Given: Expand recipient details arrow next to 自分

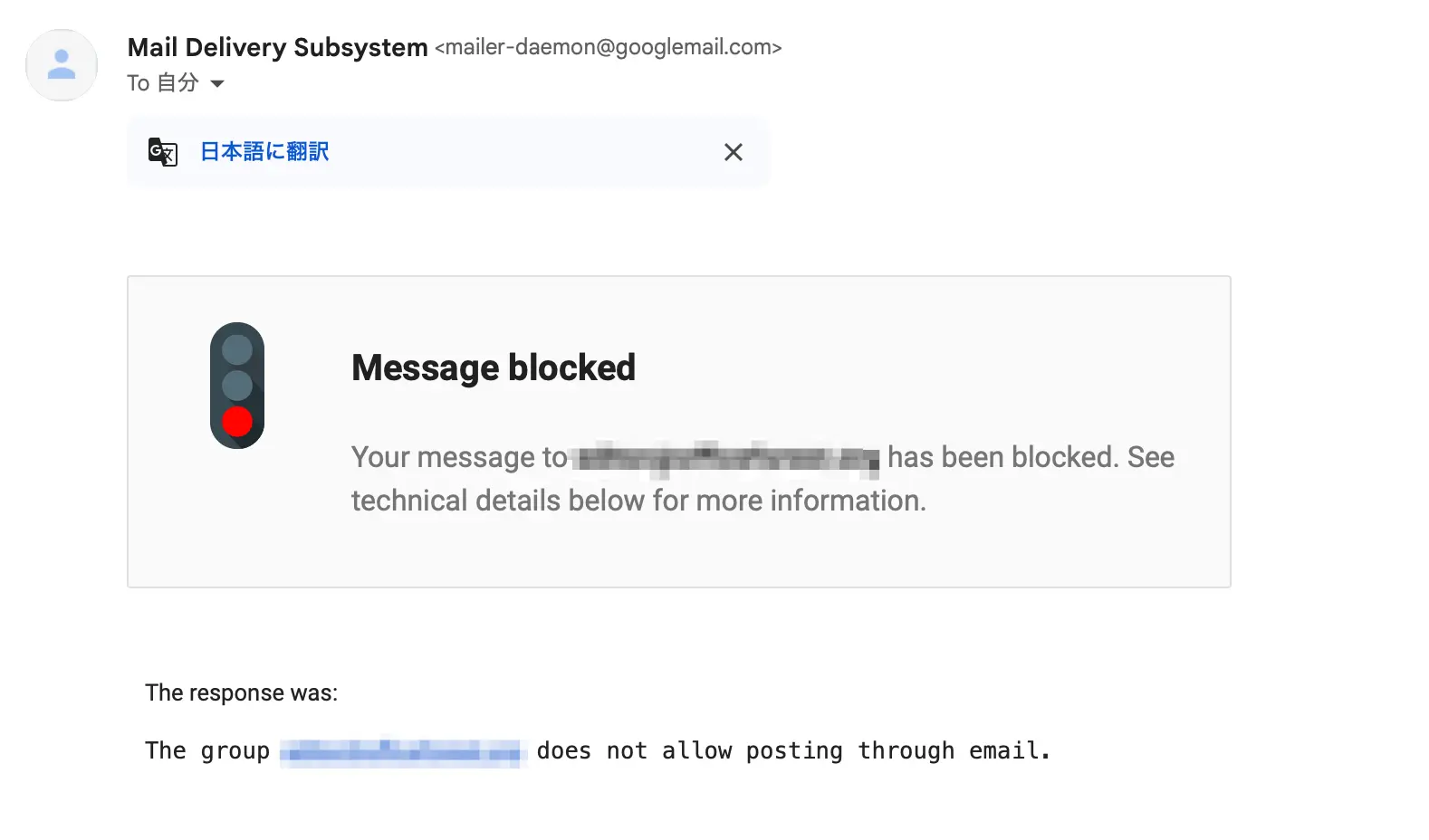Looking at the screenshot, I should (x=217, y=84).
